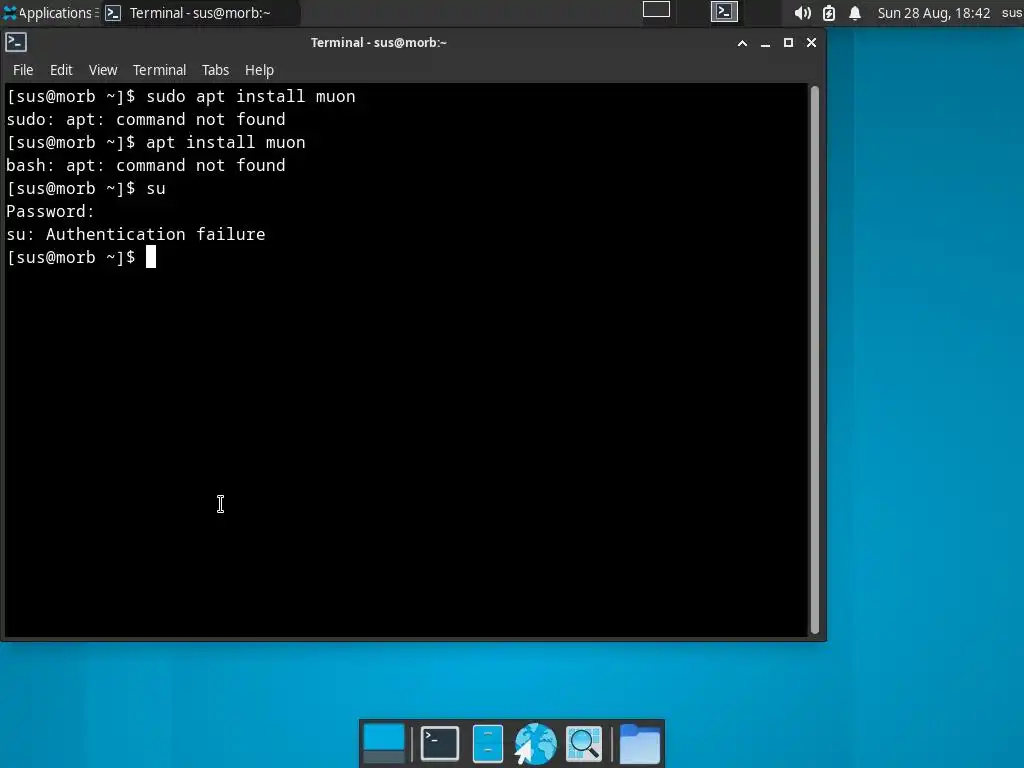Click the terminal cursor at the last prompt
Viewport: 1024px width, 768px height.
tap(151, 257)
